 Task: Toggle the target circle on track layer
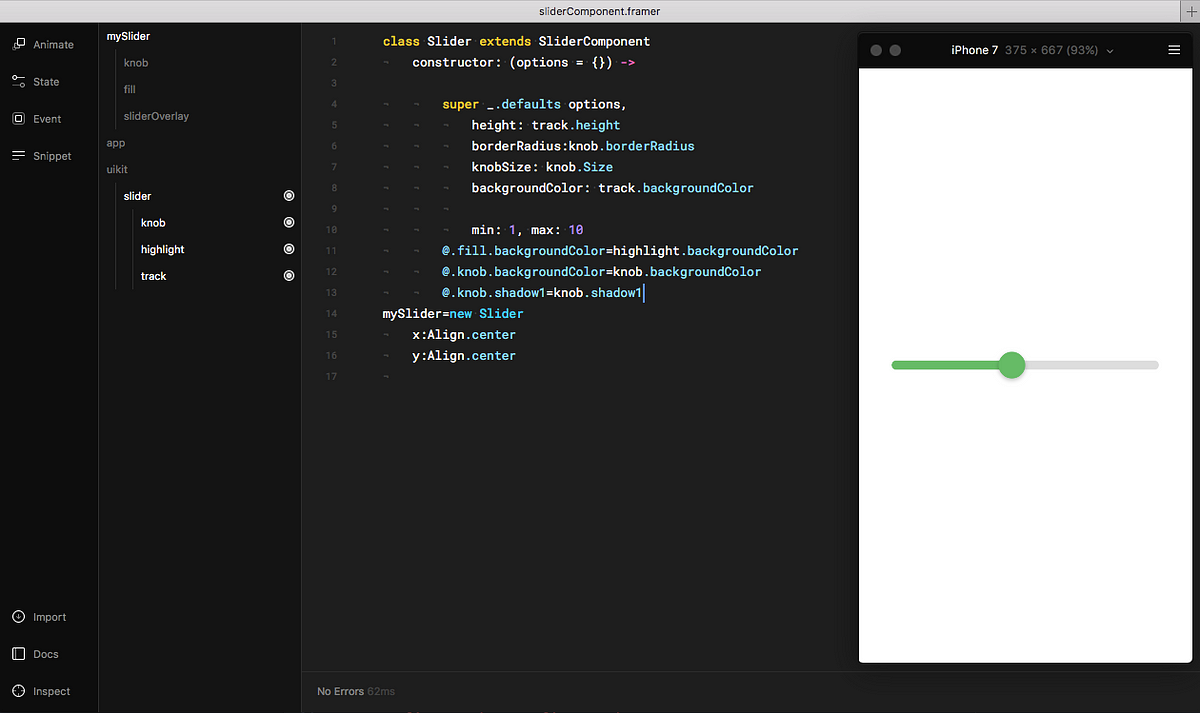[289, 276]
